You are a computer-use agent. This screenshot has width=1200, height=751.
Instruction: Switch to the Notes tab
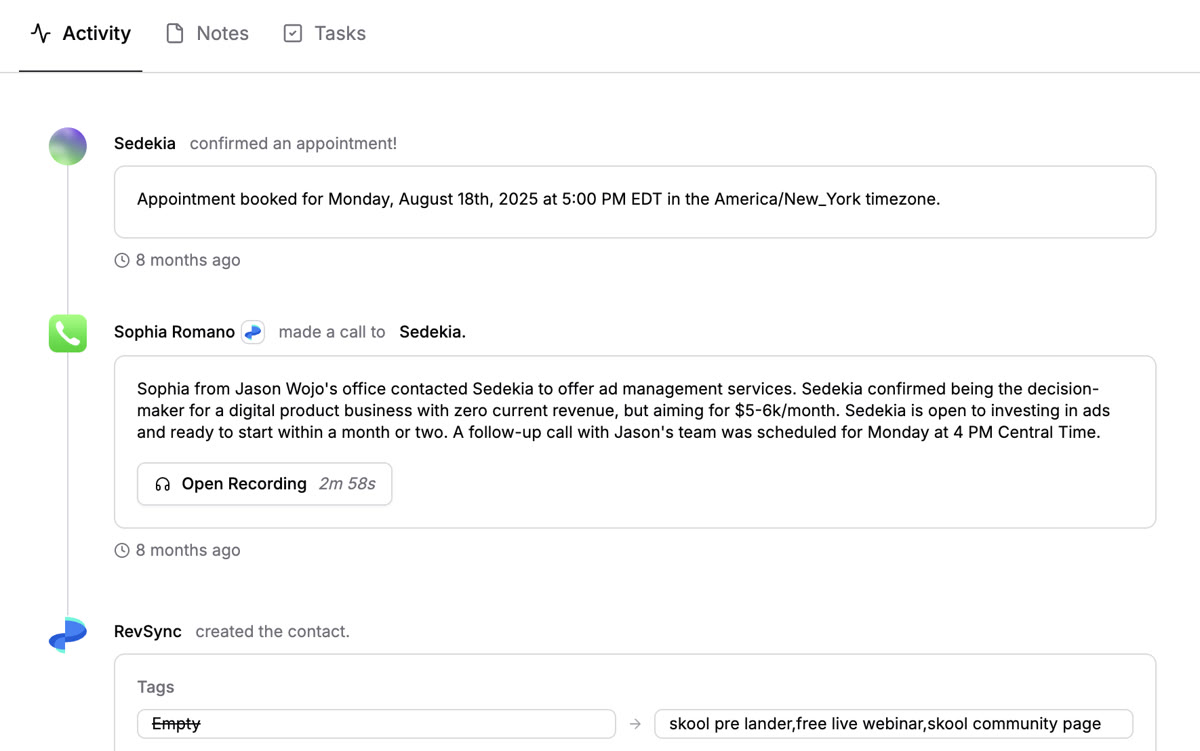click(222, 33)
